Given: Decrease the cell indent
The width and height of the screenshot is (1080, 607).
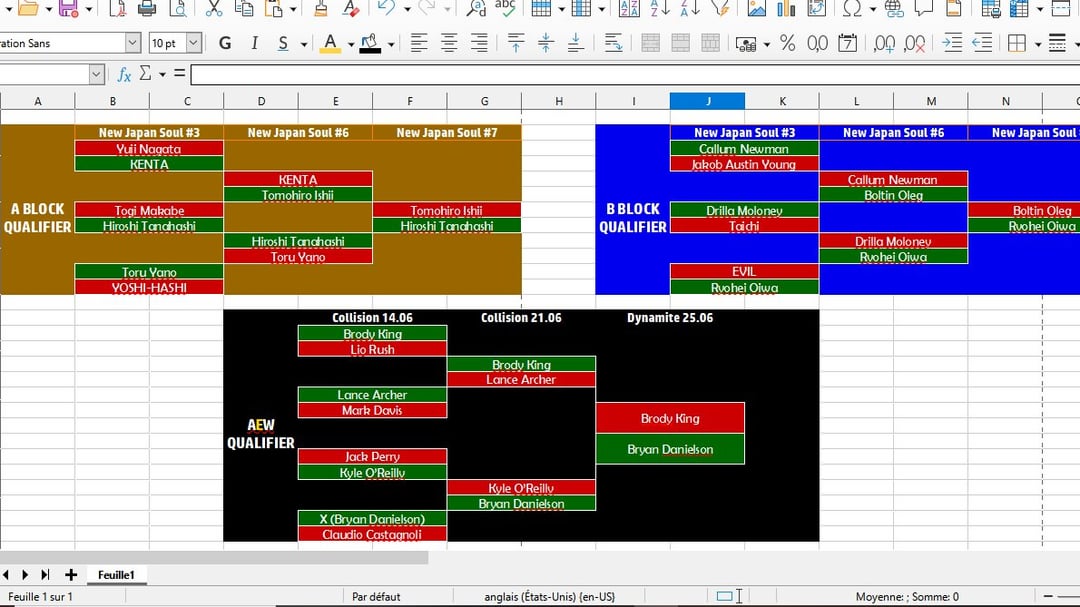Looking at the screenshot, I should pos(982,43).
